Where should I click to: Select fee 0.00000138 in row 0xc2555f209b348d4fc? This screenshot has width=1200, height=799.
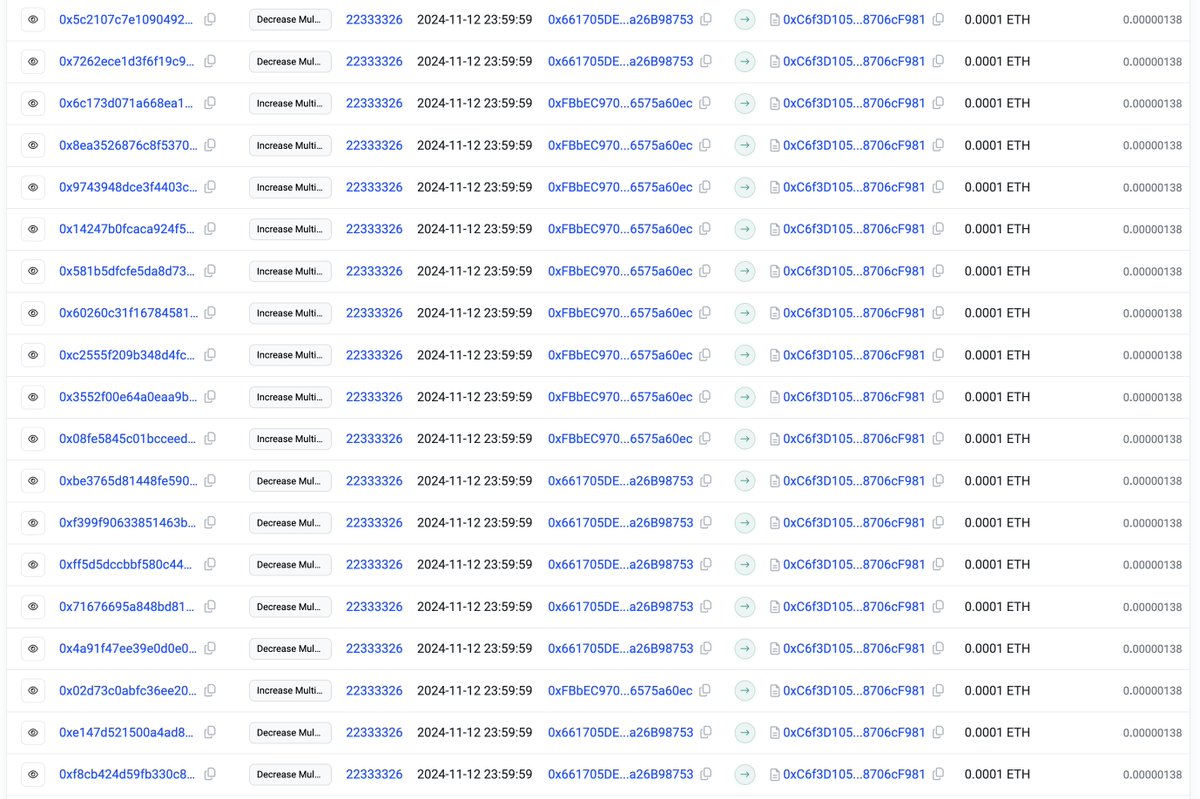[1152, 356]
